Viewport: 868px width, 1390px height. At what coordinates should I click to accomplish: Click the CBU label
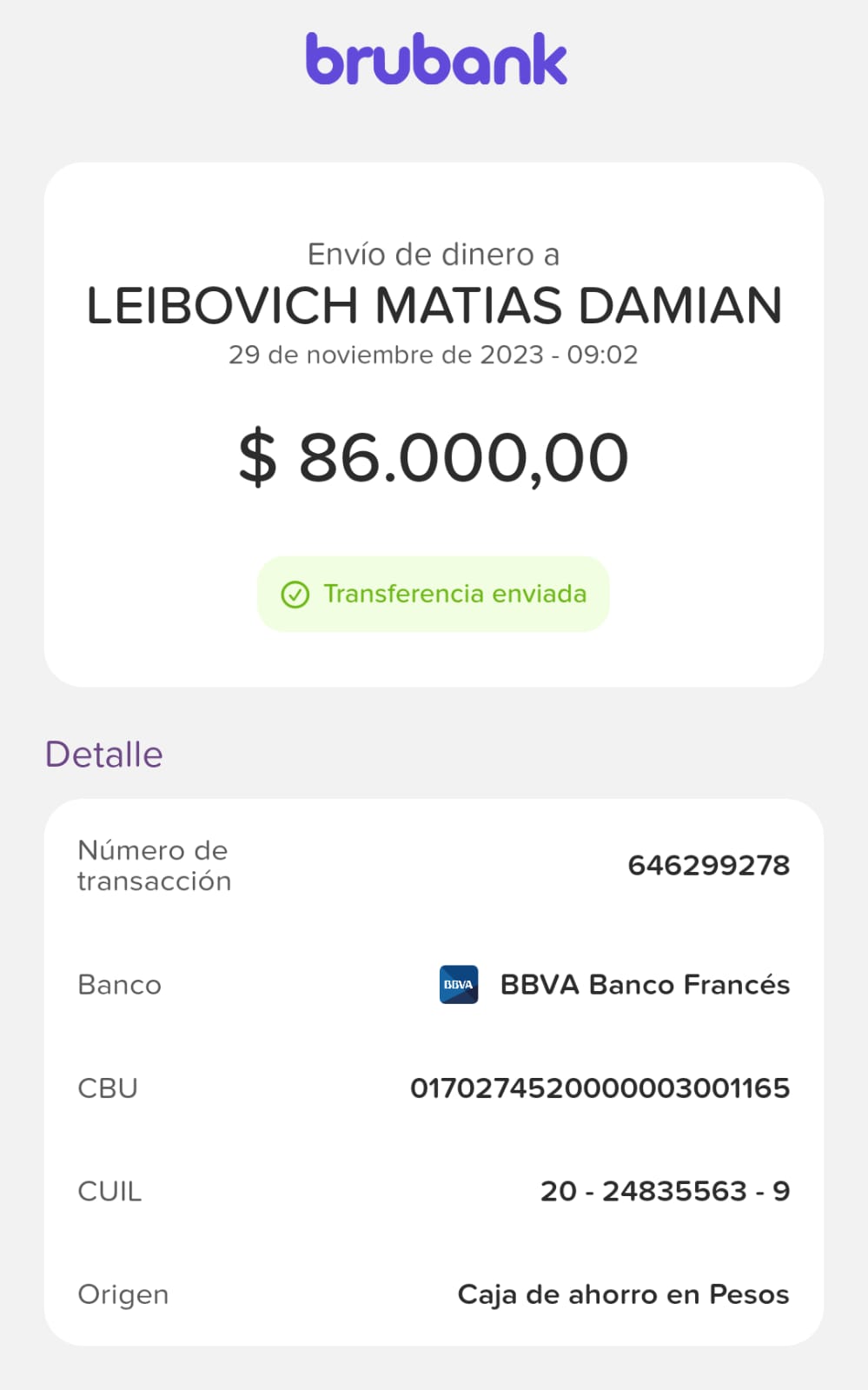[108, 1088]
